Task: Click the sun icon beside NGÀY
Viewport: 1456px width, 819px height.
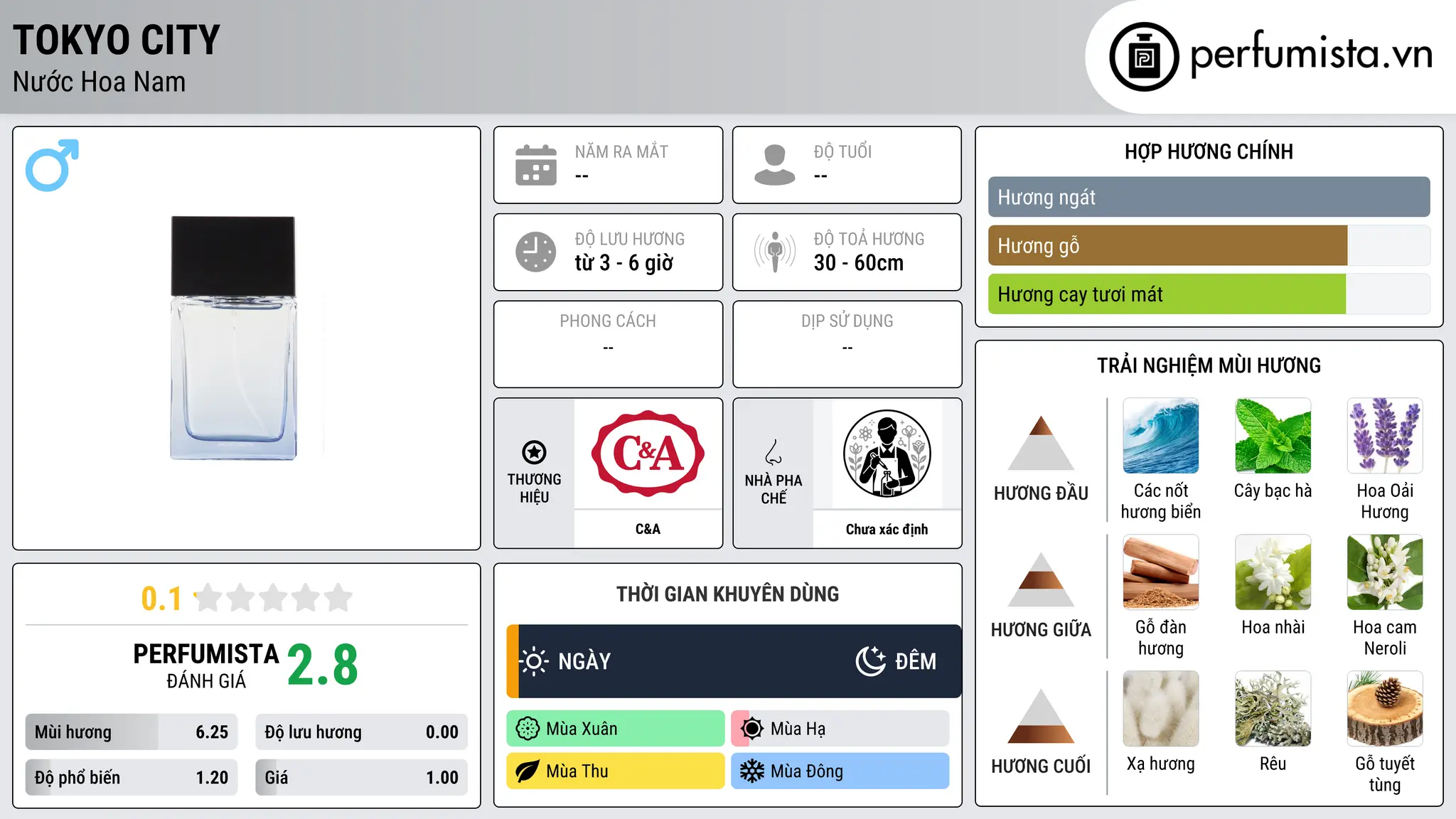Action: 534,661
